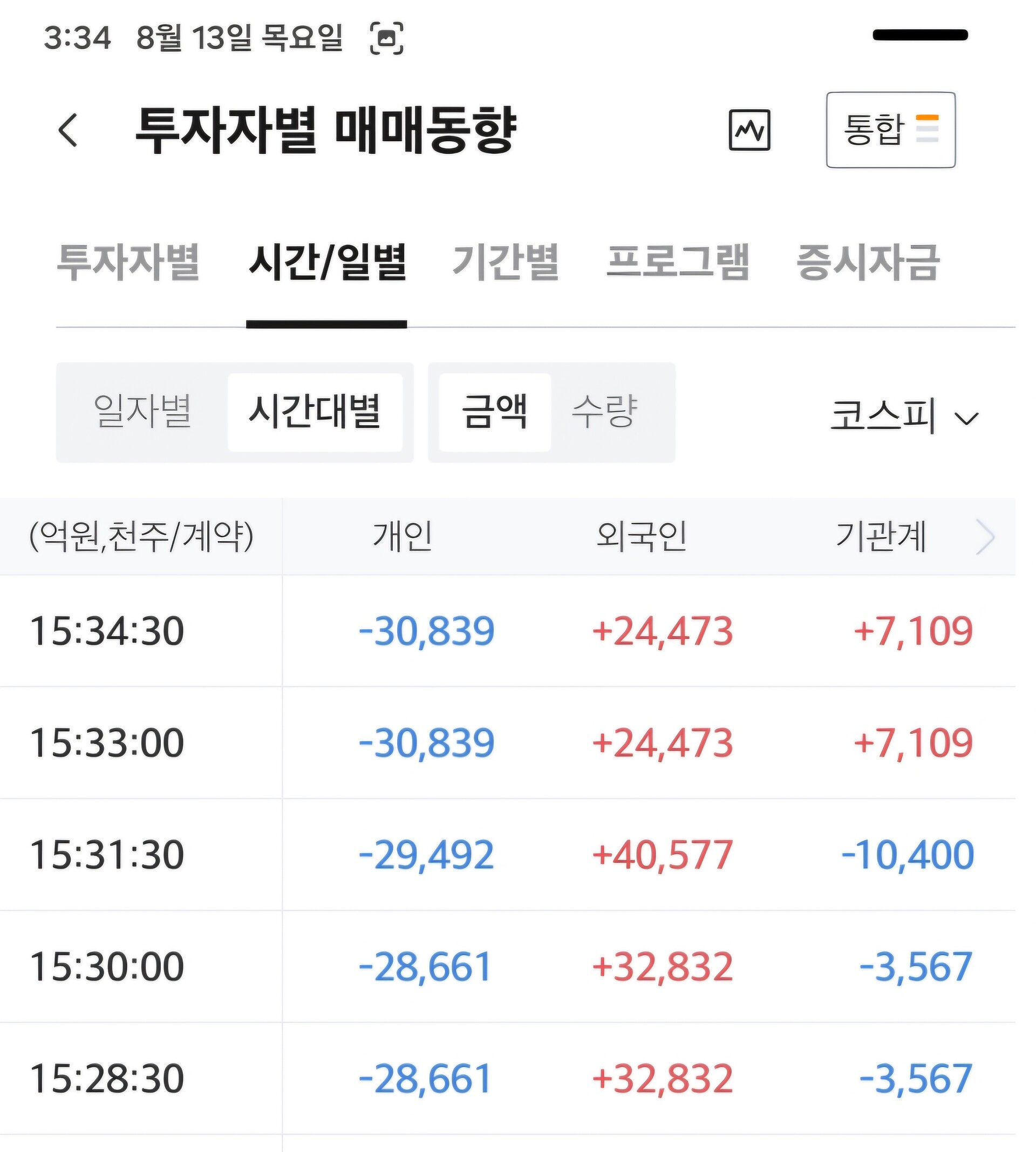Tap the 코스피 dropdown arrow
Viewport: 1036px width, 1152px height.
pos(966,419)
